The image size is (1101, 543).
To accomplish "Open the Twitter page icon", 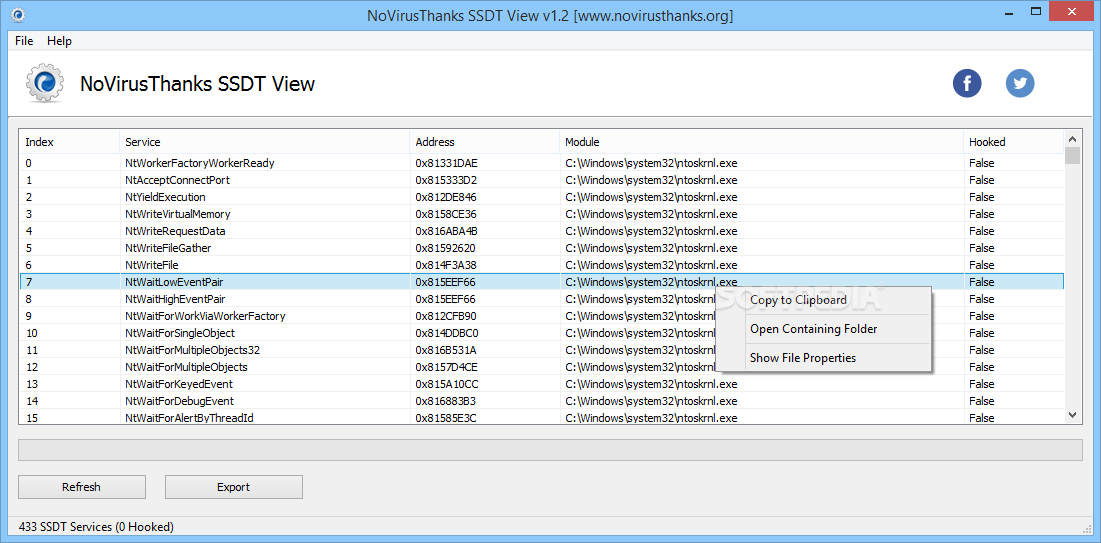I will pos(1020,84).
